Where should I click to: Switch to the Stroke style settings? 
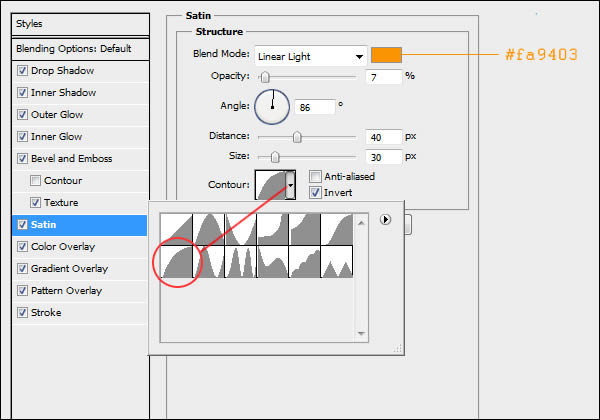(46, 313)
